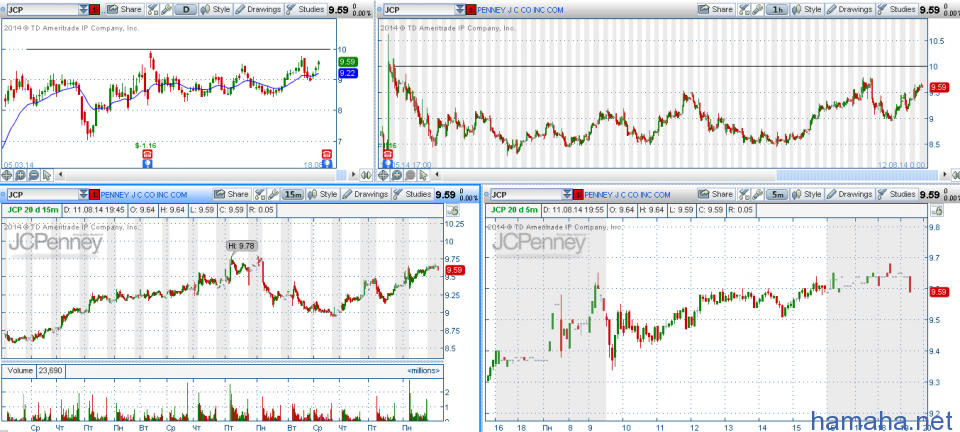
Task: Open chart settings wrench icon in 5m chart
Action: pyautogui.click(x=757, y=195)
